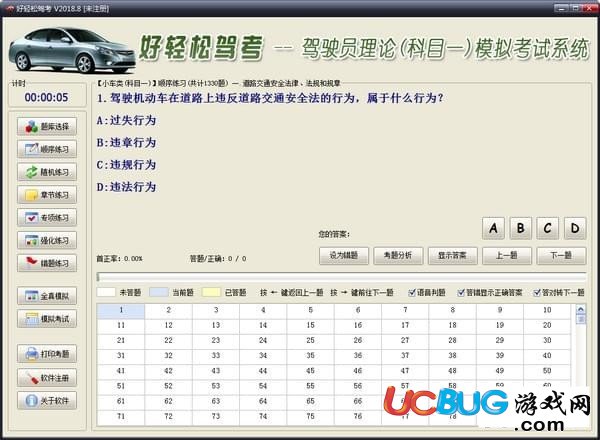
Task: Open 软件注册 software registration
Action: (47, 378)
